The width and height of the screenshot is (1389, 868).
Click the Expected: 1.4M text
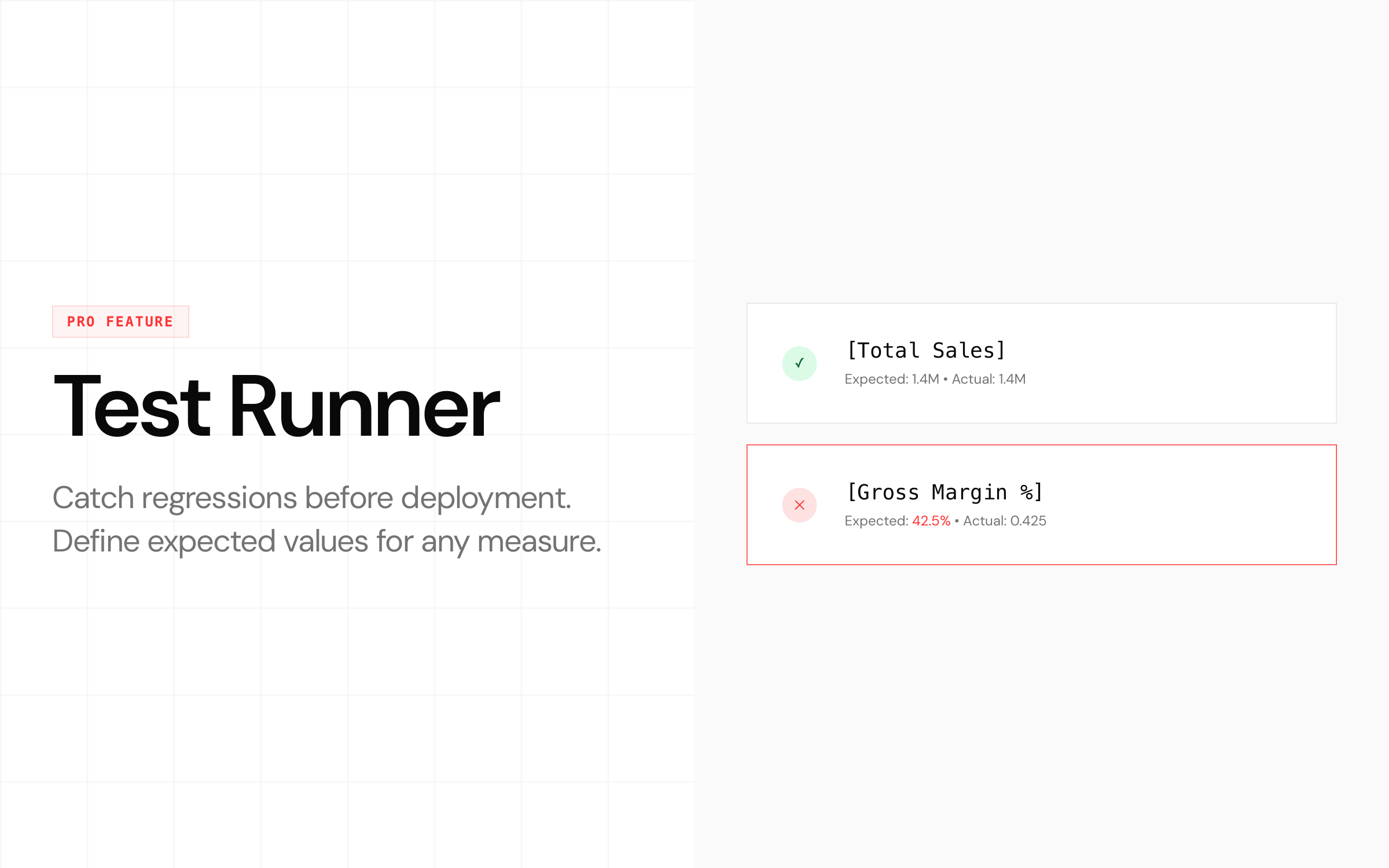(x=891, y=379)
